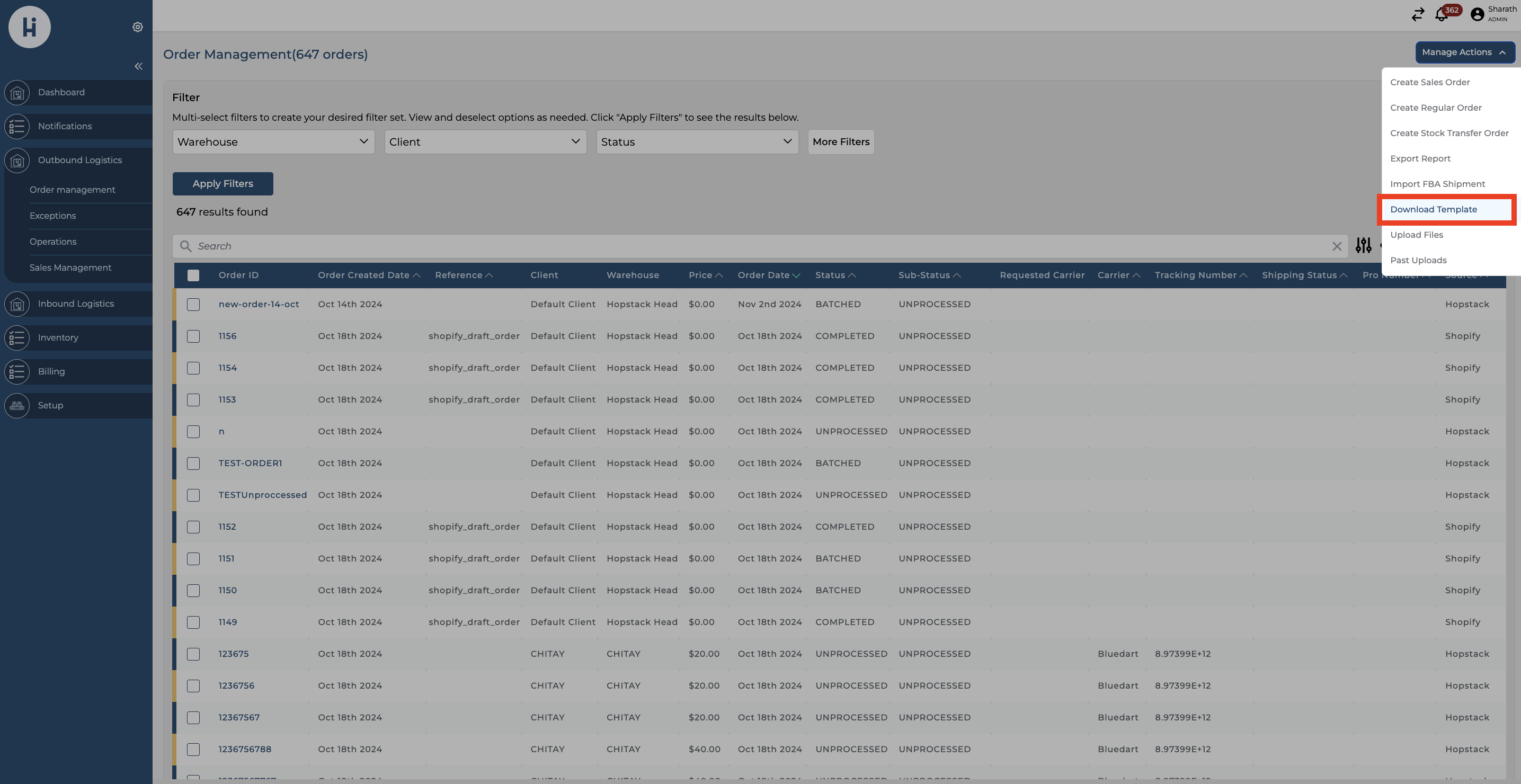Select checkbox for order TEST-ORDER1

tap(193, 464)
